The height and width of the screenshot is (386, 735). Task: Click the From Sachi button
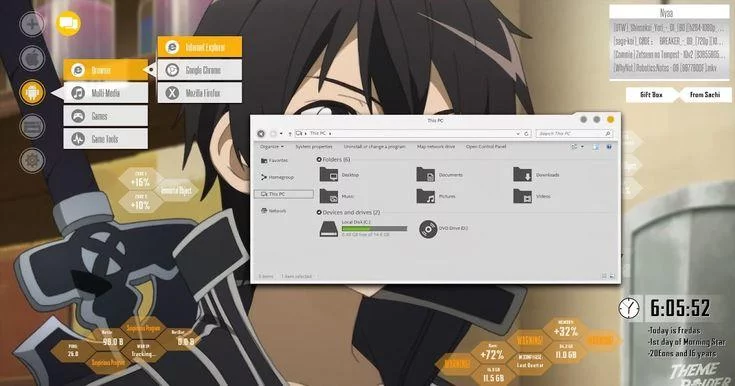click(x=705, y=95)
